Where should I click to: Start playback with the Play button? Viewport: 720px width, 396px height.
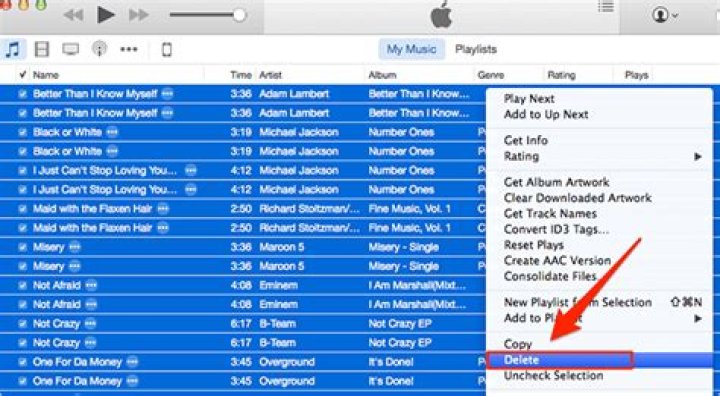[x=106, y=15]
